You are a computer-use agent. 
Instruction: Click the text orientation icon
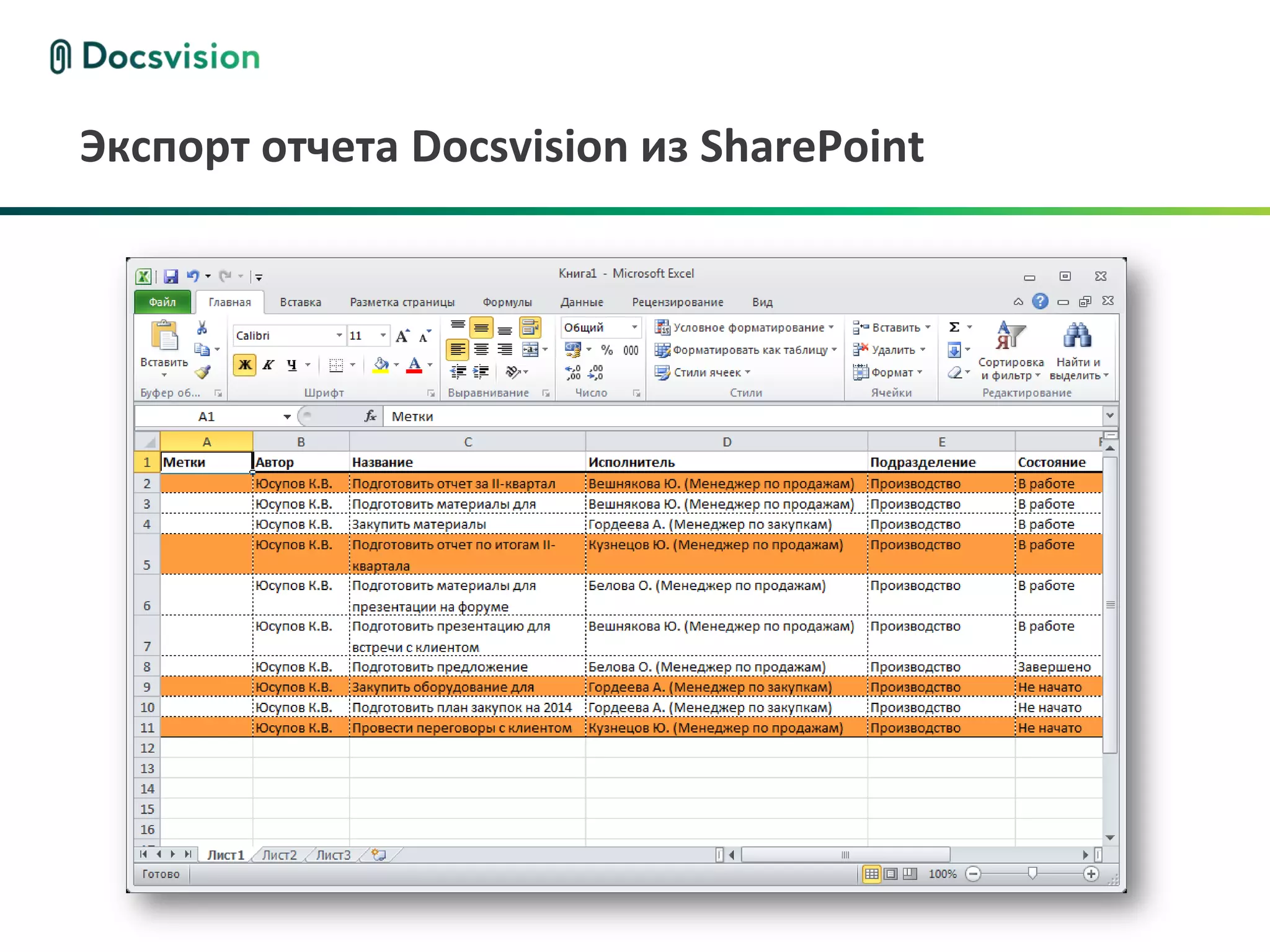pos(513,372)
